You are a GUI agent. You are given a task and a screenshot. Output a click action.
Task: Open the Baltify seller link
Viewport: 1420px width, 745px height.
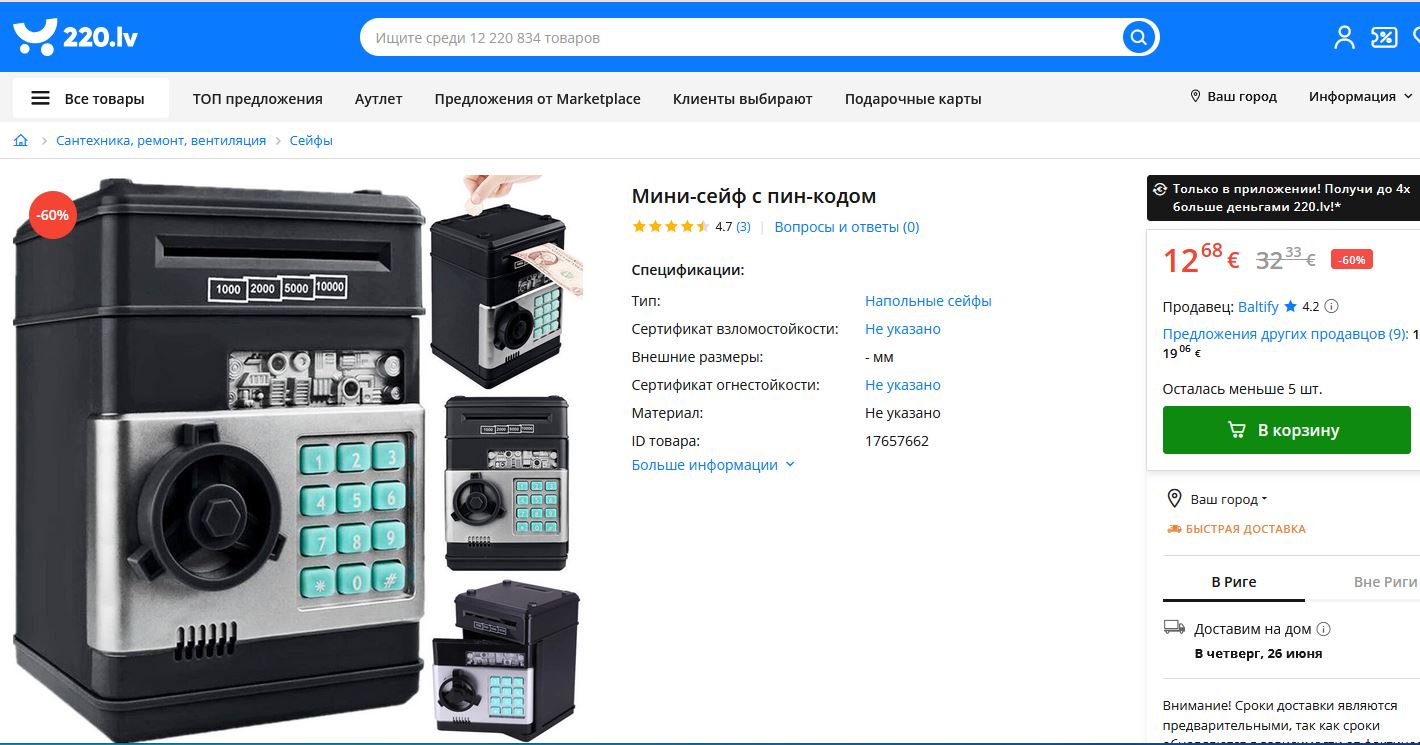pyautogui.click(x=1258, y=307)
